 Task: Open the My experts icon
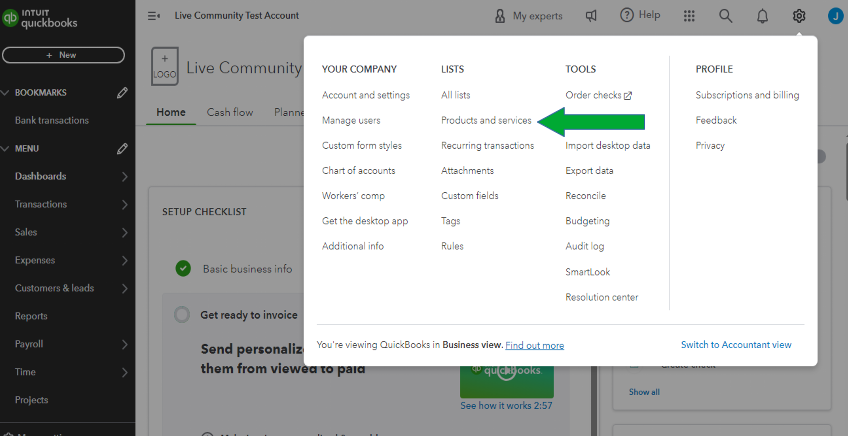[x=500, y=16]
